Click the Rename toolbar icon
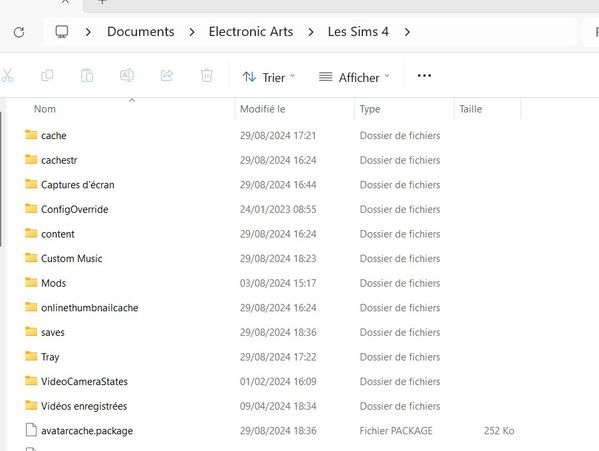599x451 pixels. click(x=127, y=76)
